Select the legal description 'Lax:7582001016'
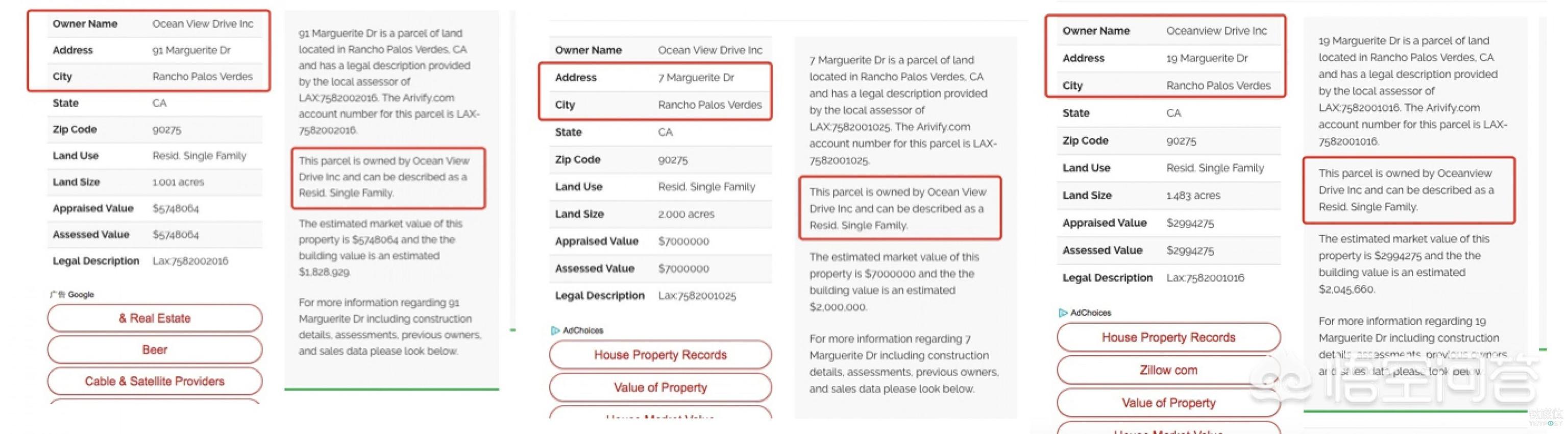Viewport: 1568px width, 434px height. click(1205, 278)
